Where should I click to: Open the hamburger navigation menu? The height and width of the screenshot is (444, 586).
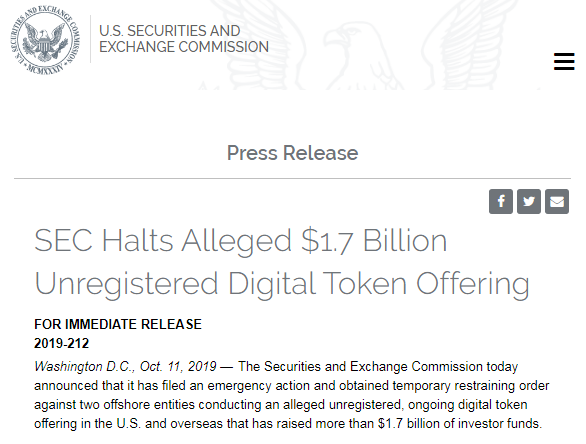click(564, 61)
